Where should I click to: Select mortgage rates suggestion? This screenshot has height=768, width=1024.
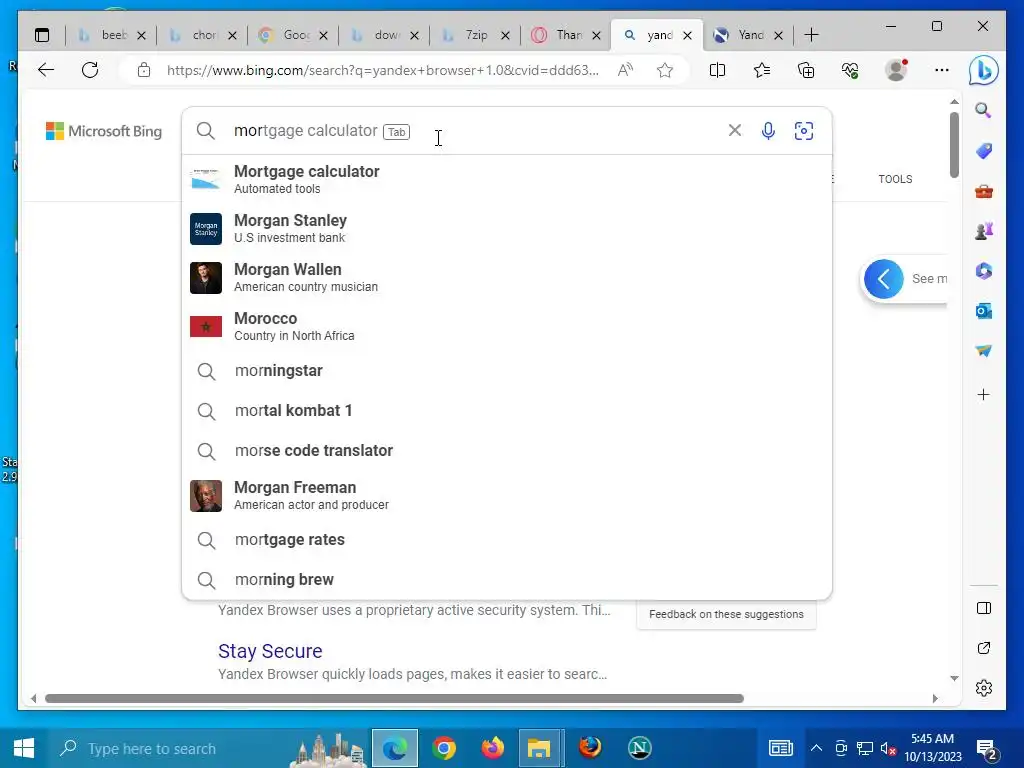coord(507,540)
